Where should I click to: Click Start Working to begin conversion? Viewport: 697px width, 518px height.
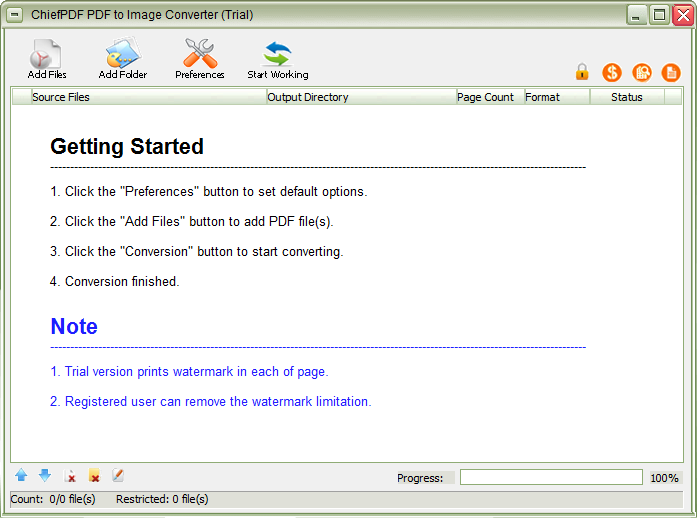(278, 60)
